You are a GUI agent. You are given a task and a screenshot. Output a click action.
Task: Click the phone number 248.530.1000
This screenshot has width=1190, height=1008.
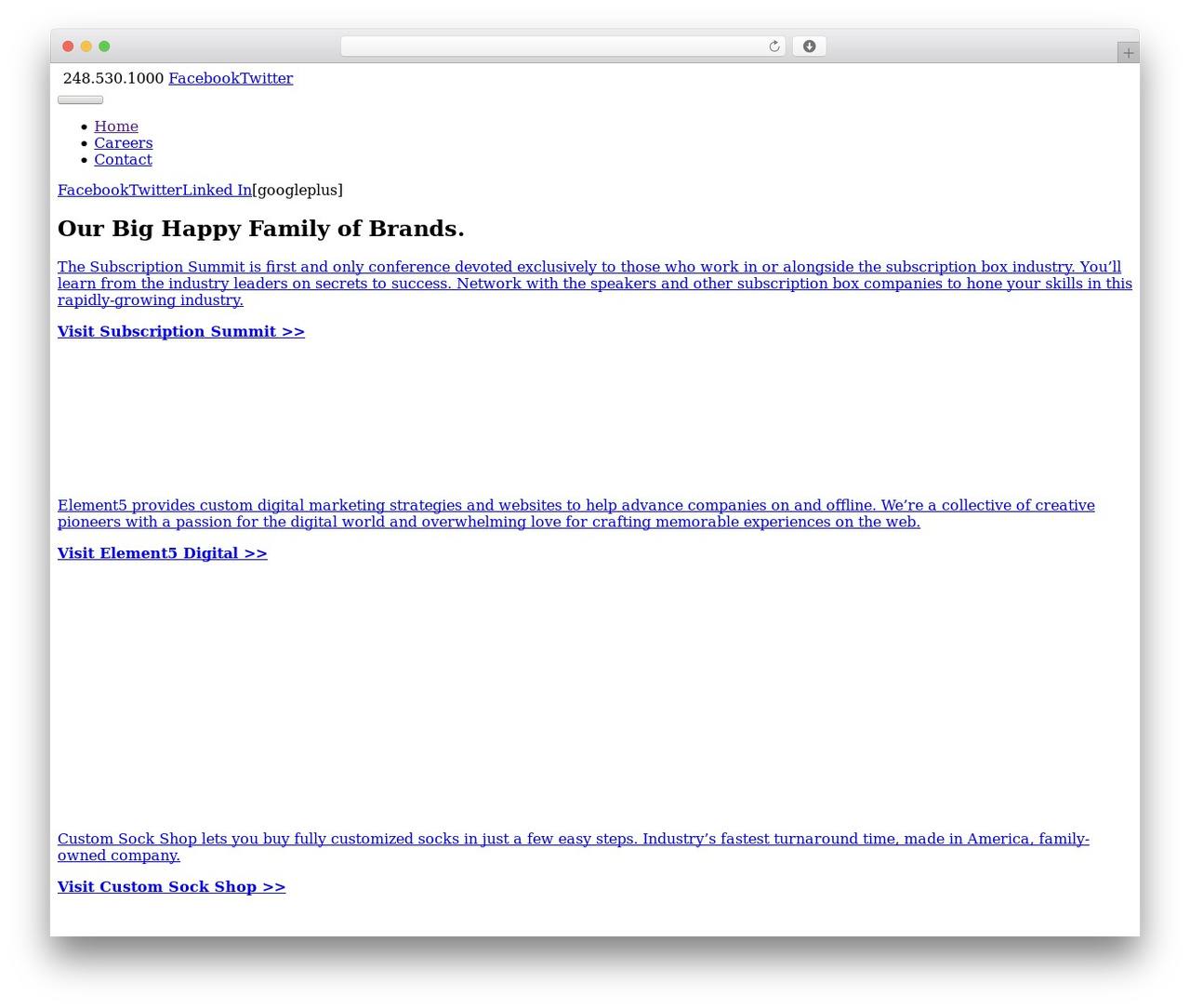click(x=113, y=79)
